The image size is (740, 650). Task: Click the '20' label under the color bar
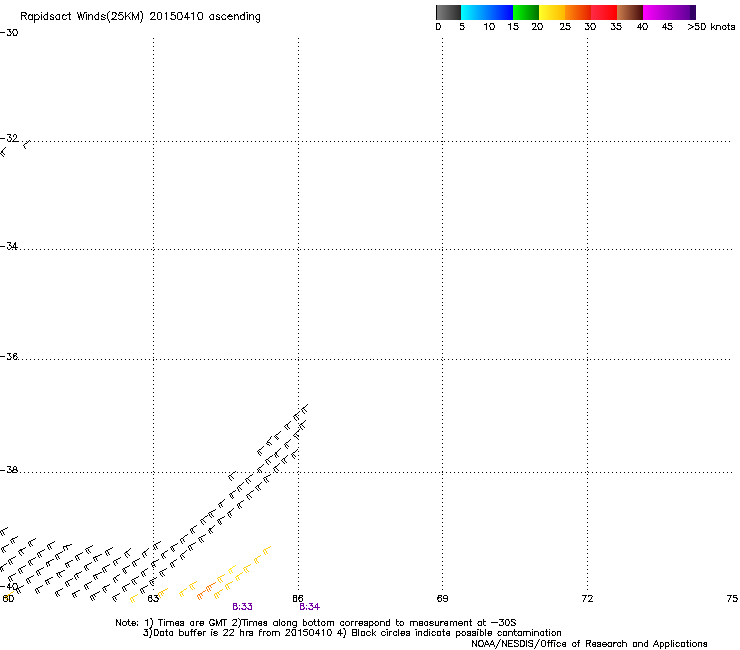pos(537,27)
